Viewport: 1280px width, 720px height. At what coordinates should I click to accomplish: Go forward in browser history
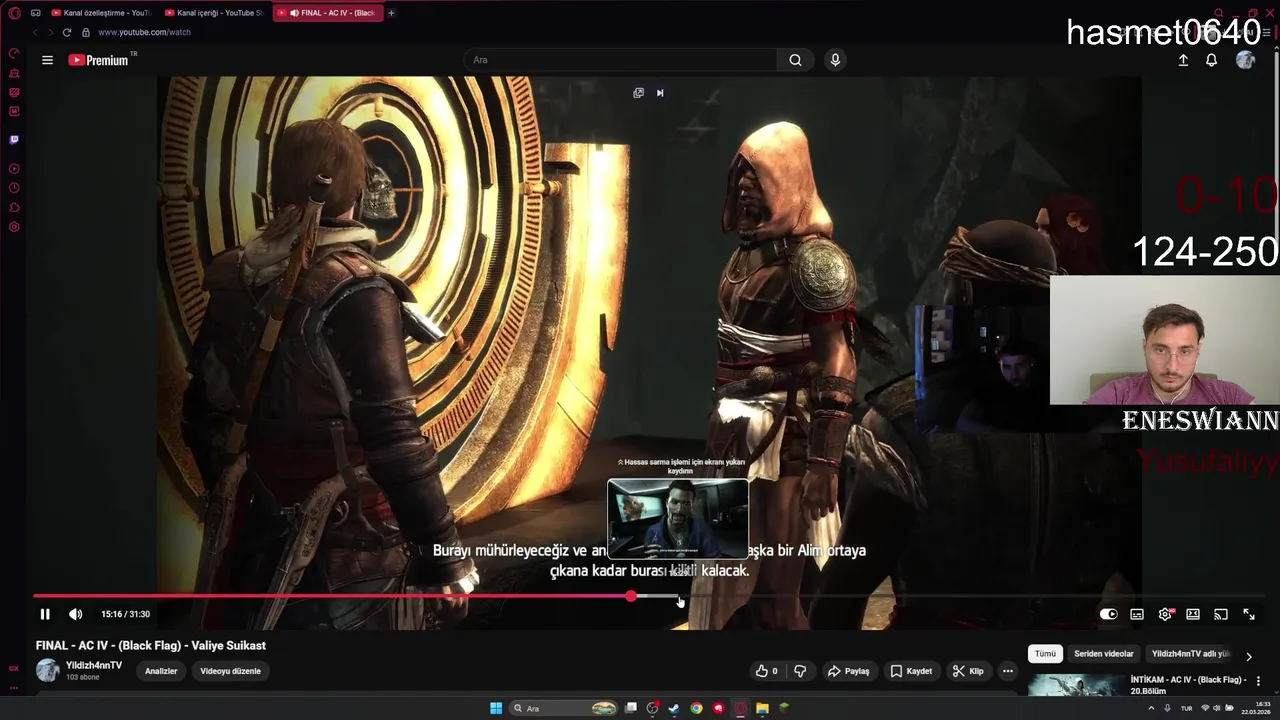(50, 32)
